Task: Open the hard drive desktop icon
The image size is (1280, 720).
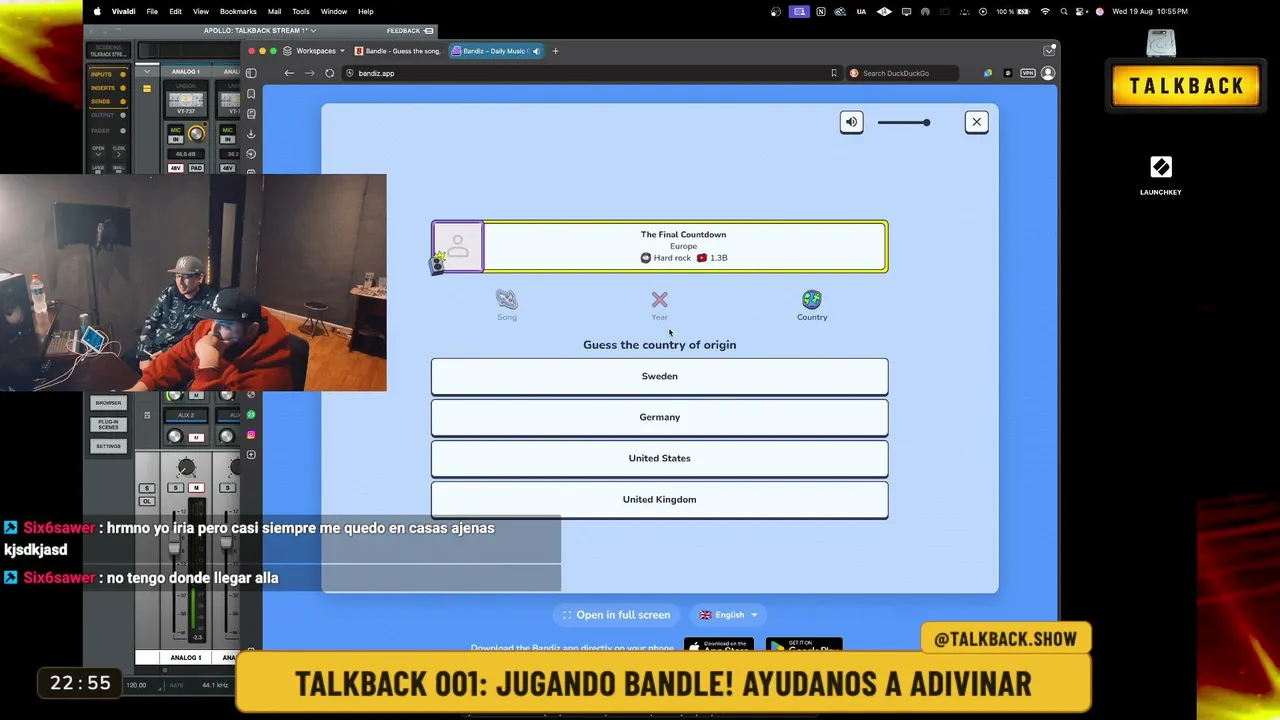Action: tap(1161, 43)
